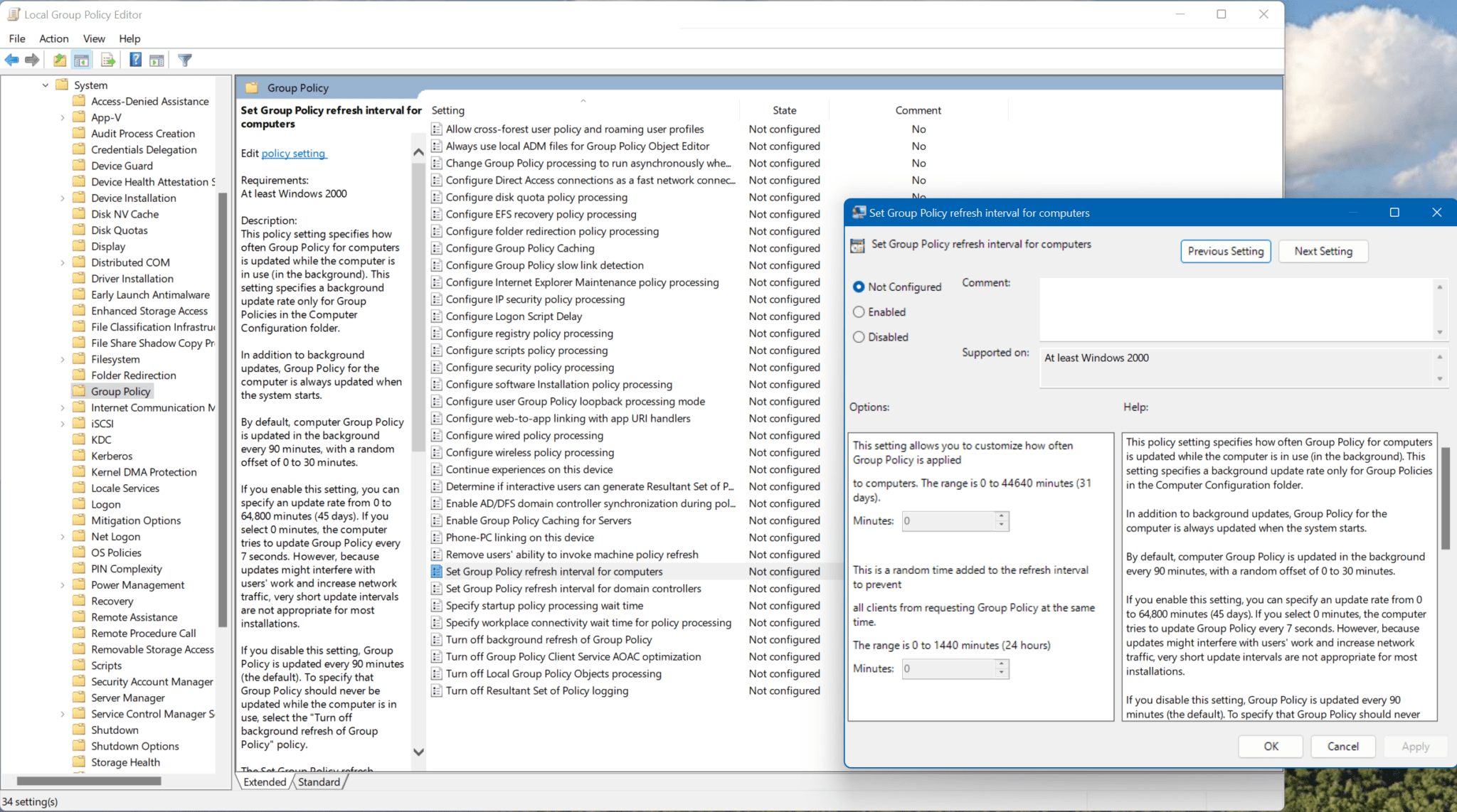
Task: Click the Up one level folder icon
Action: 60,60
